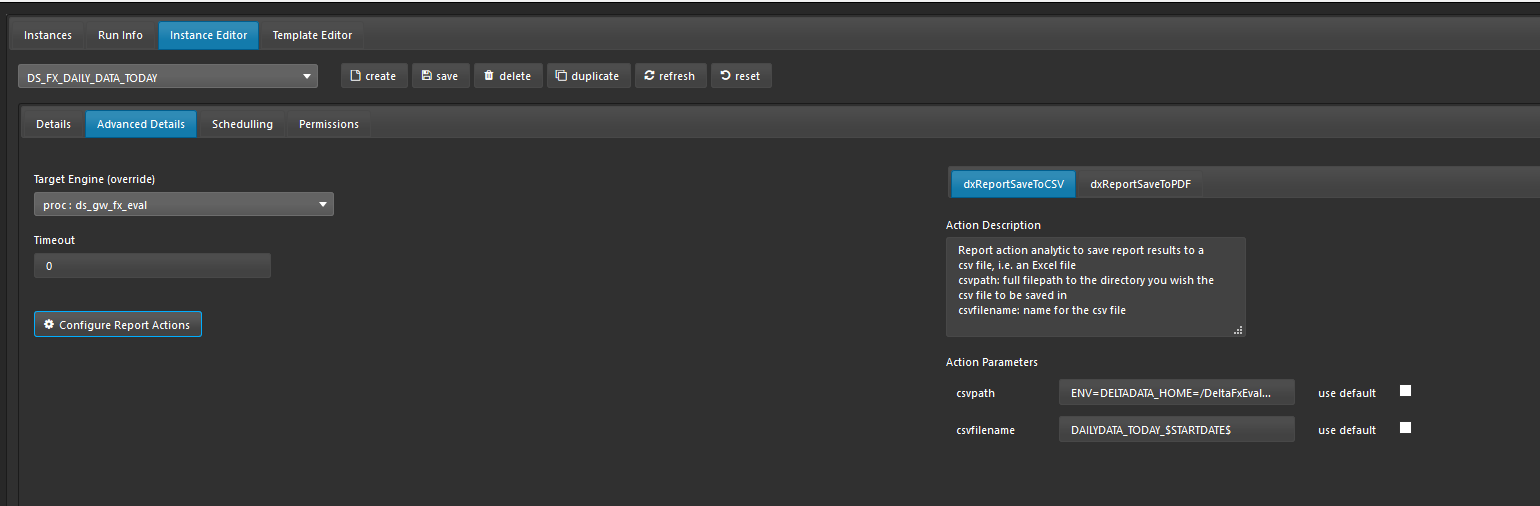Image resolution: width=1540 pixels, height=506 pixels.
Task: Click the Action Parameters heading
Action: pyautogui.click(x=992, y=362)
